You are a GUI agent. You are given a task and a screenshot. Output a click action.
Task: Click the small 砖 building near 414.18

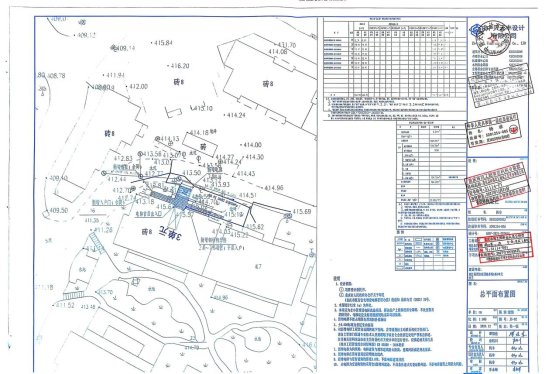pos(201,145)
